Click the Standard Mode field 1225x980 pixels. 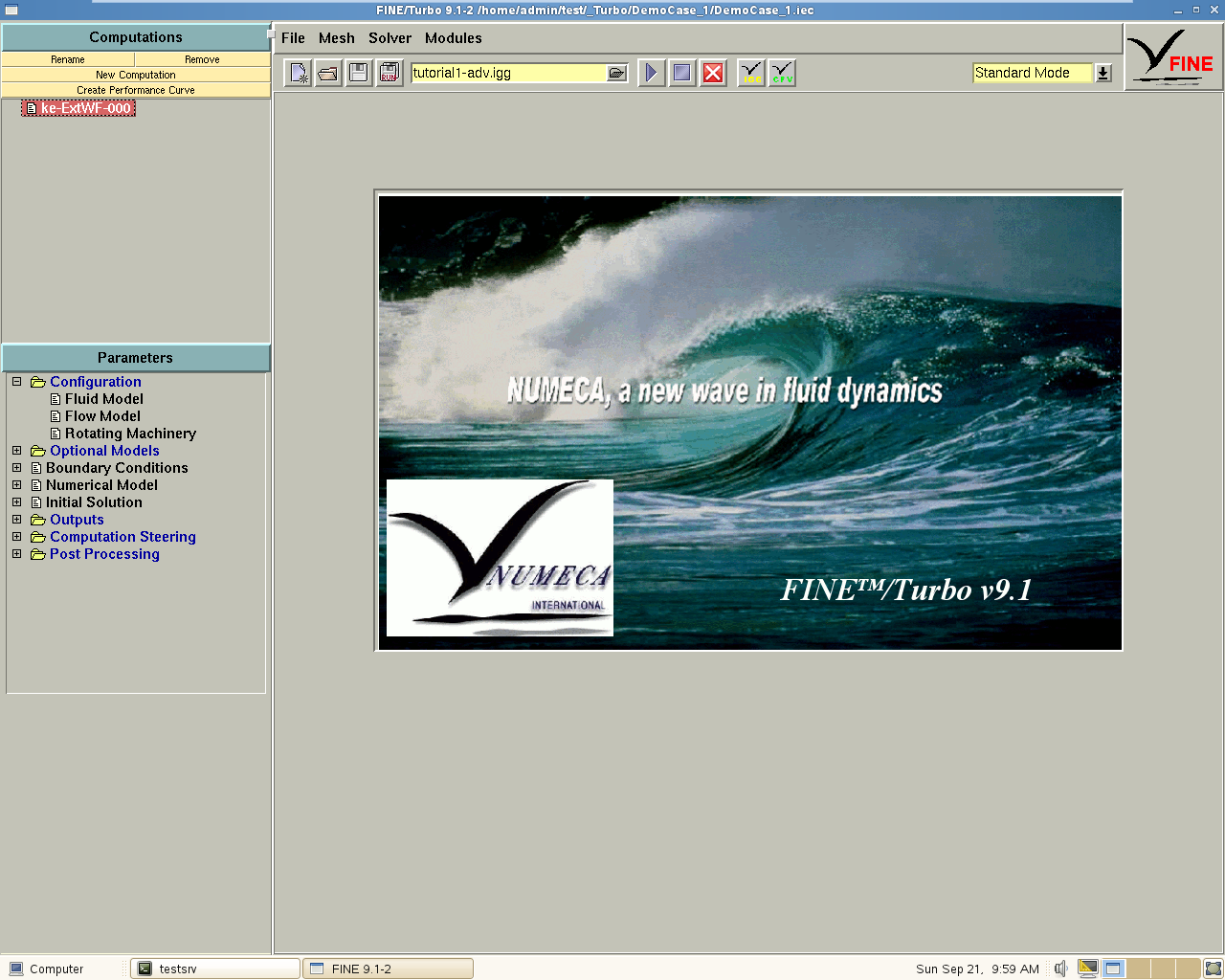(1032, 73)
